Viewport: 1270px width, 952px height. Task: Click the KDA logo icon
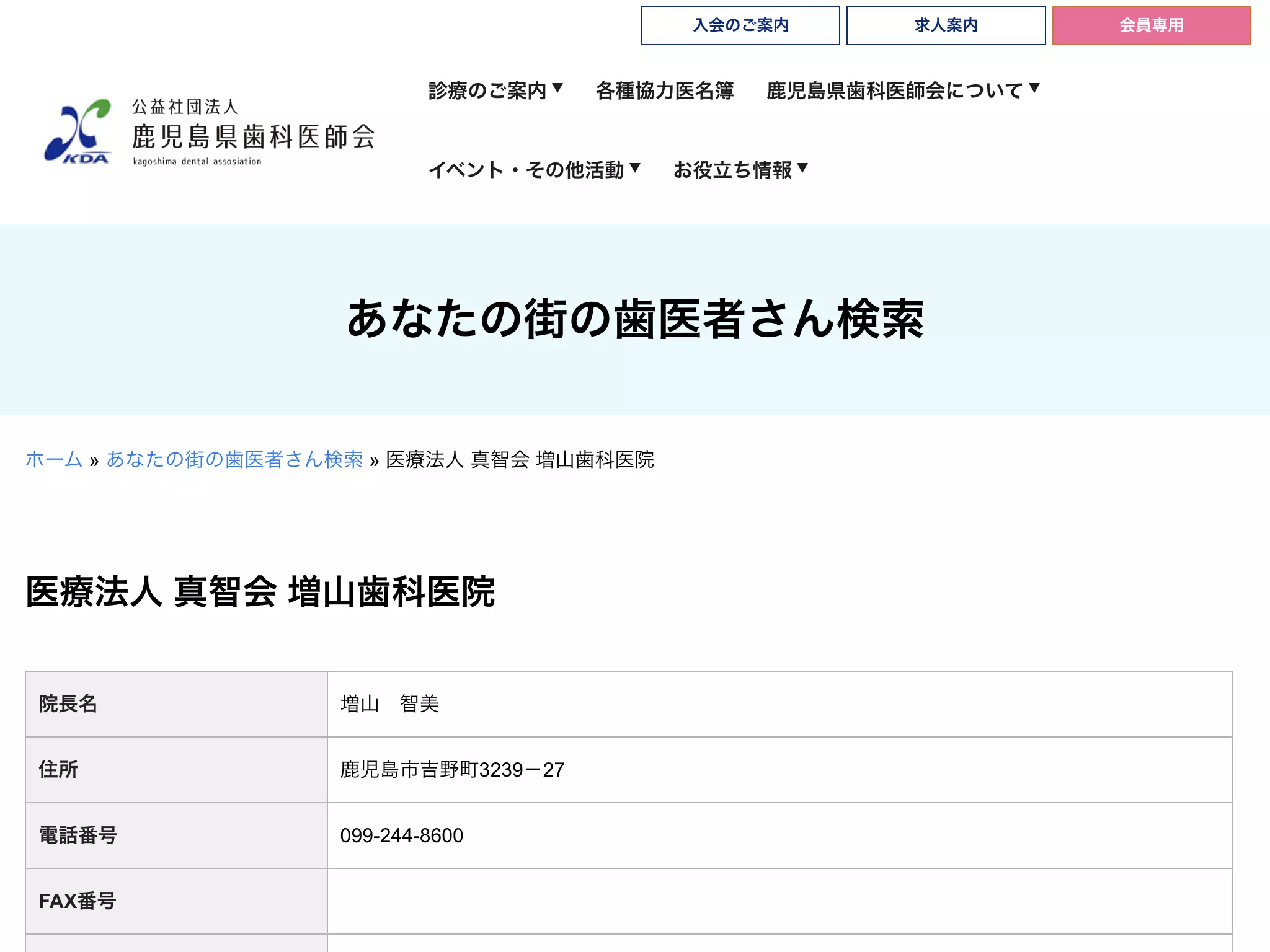pos(78,131)
